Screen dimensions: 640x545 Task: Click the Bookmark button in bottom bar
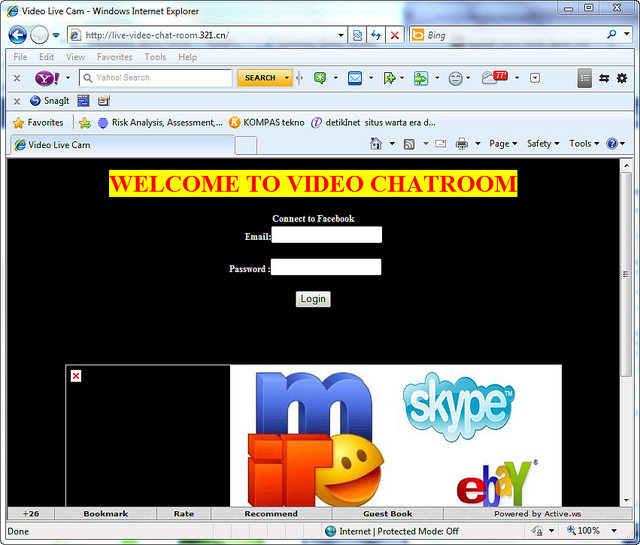[x=106, y=514]
